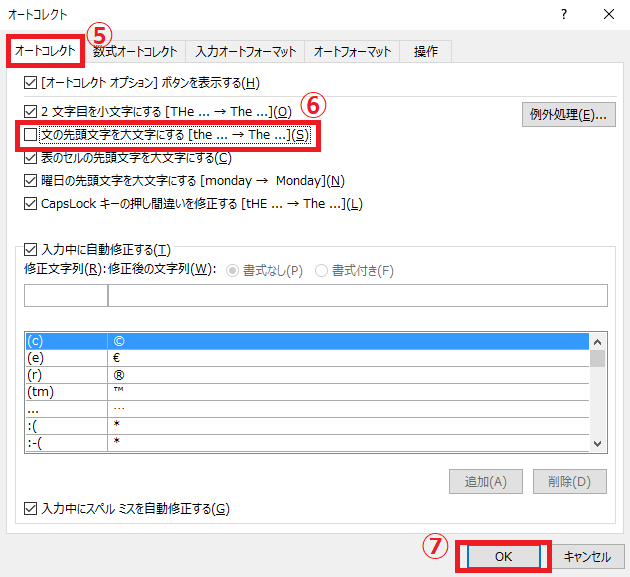Open the 入力オートフォーマット tab
630x577 pixels.
[x=245, y=51]
